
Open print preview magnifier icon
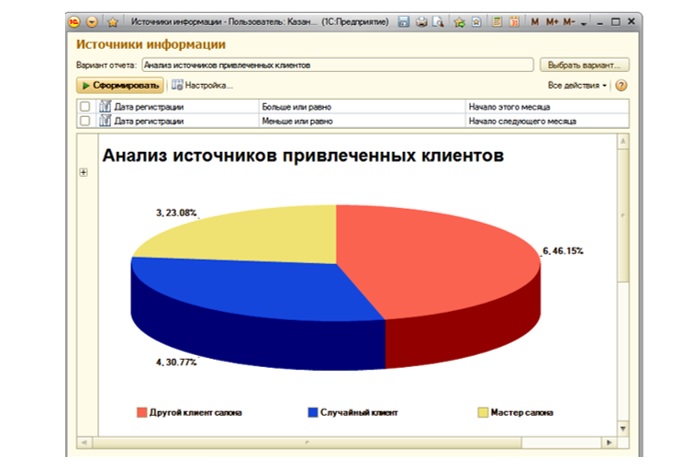click(x=438, y=22)
